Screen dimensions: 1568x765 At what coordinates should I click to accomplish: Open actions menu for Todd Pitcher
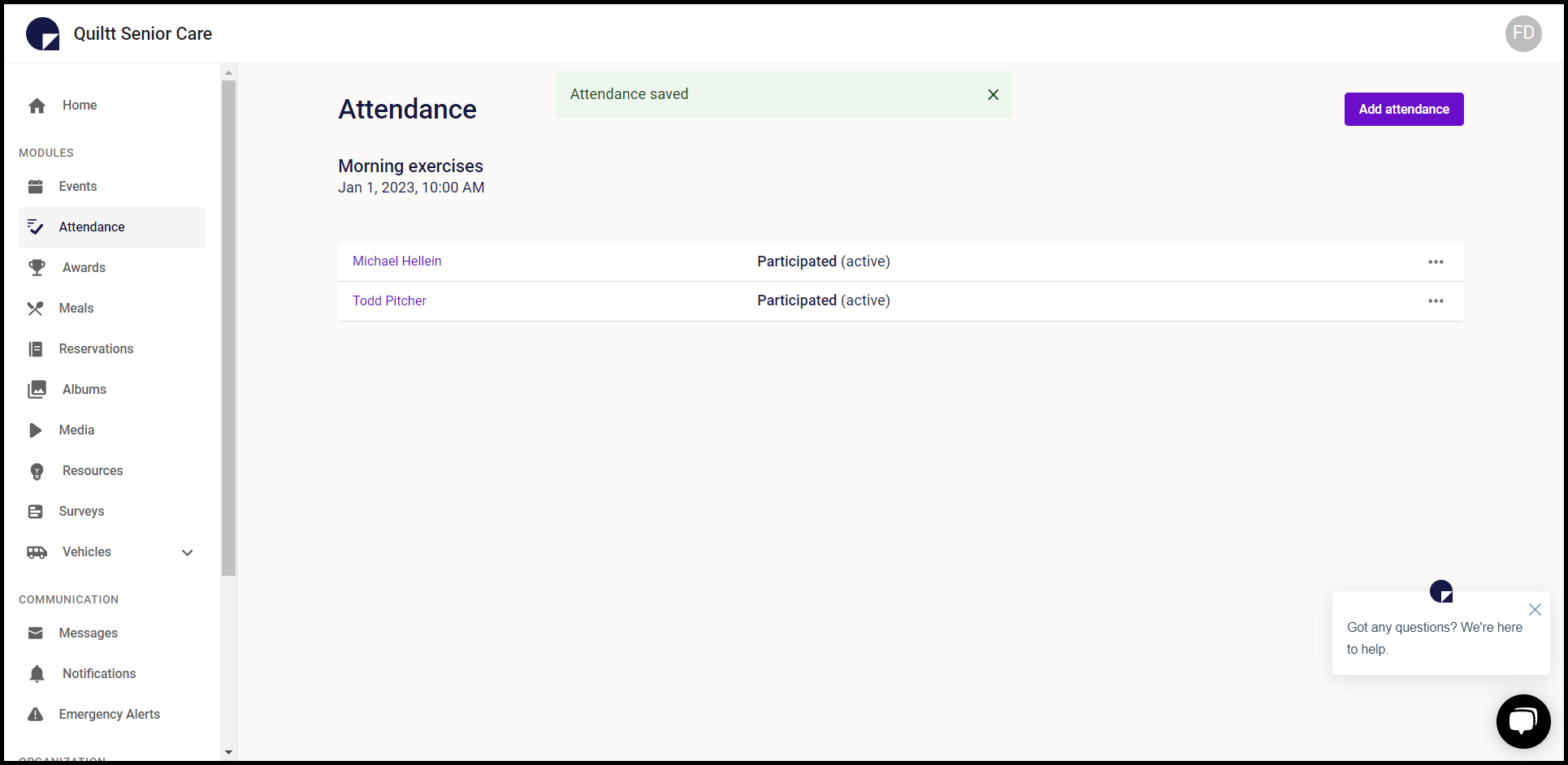[x=1436, y=300]
